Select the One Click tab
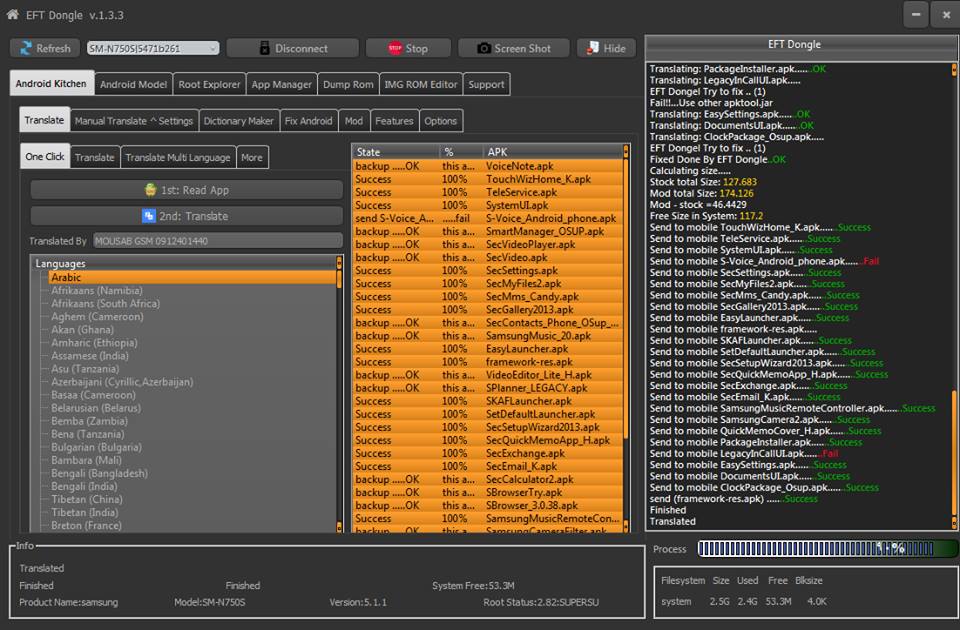Viewport: 960px width, 630px height. 45,156
